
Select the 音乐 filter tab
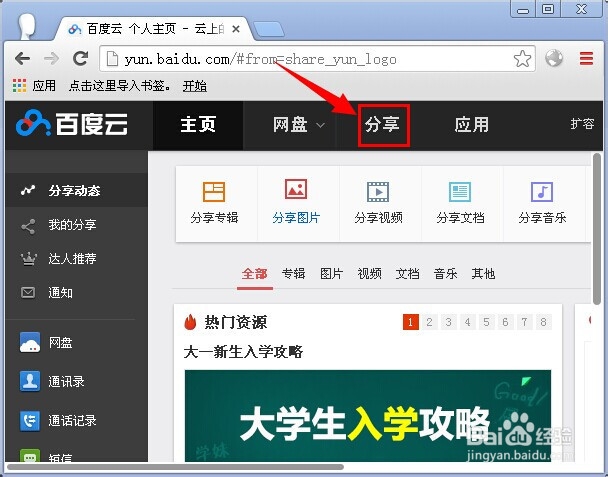(x=446, y=274)
